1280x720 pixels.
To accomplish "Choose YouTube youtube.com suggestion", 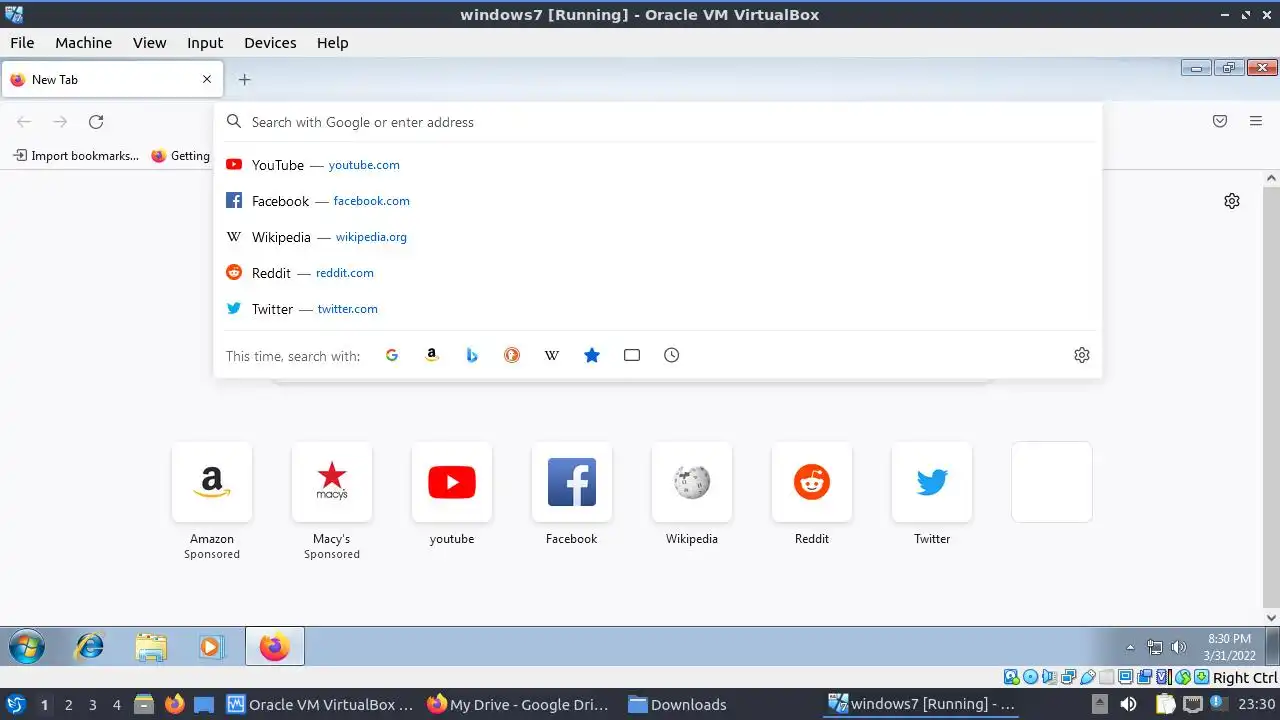I will [x=658, y=165].
